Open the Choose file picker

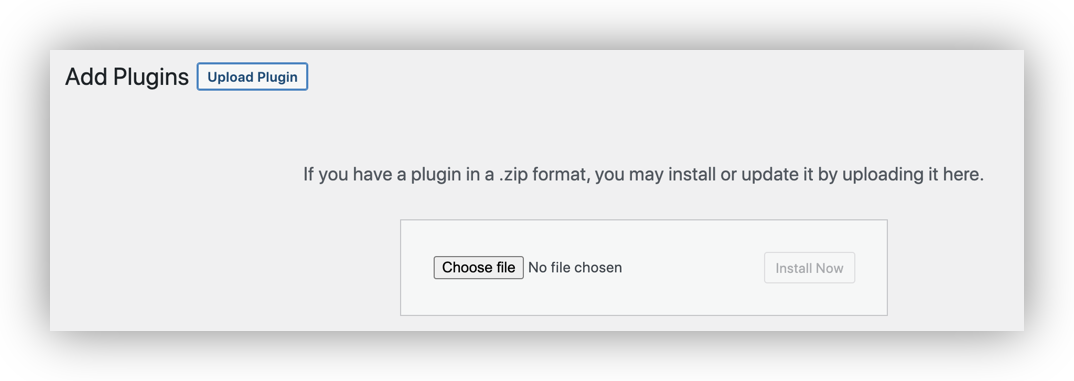point(478,267)
